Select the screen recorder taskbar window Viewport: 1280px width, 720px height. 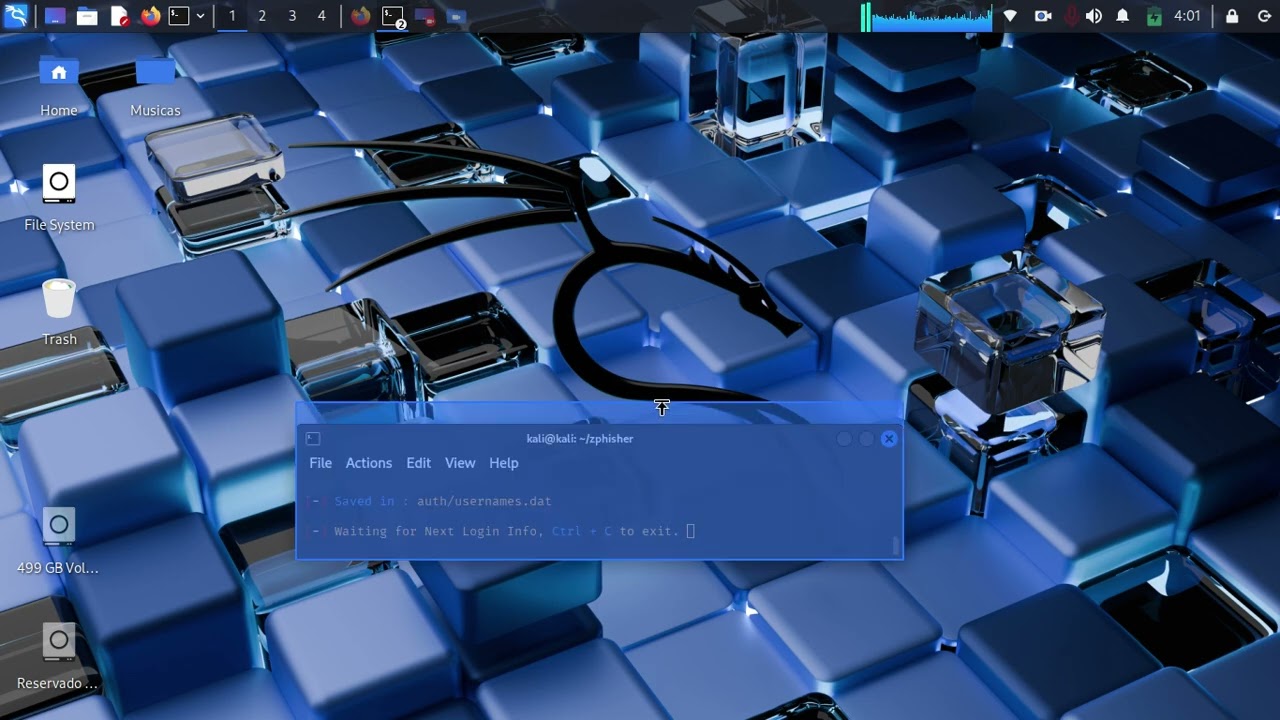(x=425, y=16)
